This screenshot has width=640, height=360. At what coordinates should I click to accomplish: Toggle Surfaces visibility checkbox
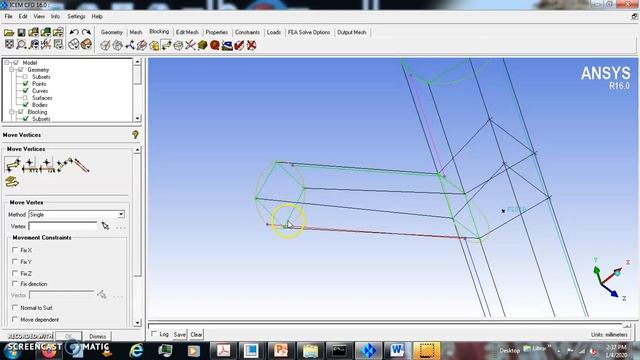pos(25,98)
